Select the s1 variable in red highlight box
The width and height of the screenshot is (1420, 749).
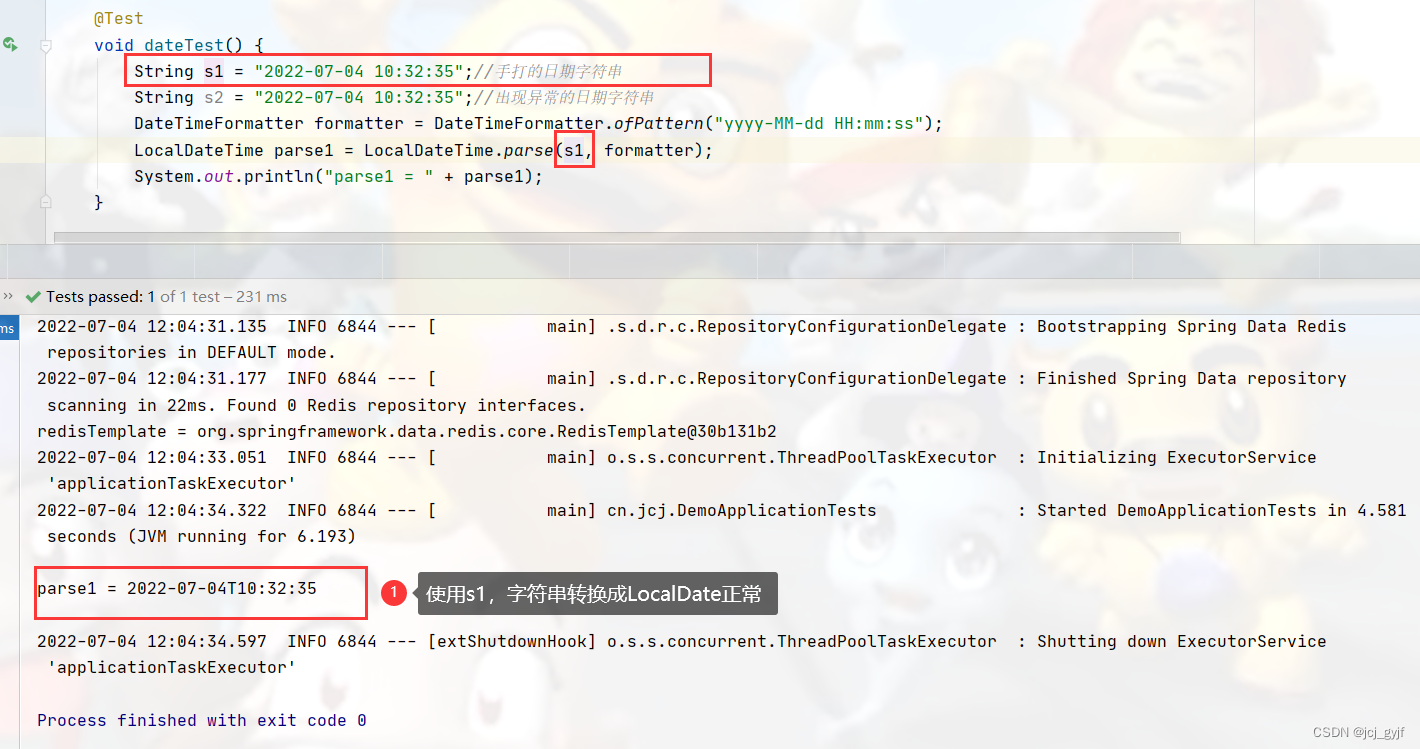click(x=574, y=149)
